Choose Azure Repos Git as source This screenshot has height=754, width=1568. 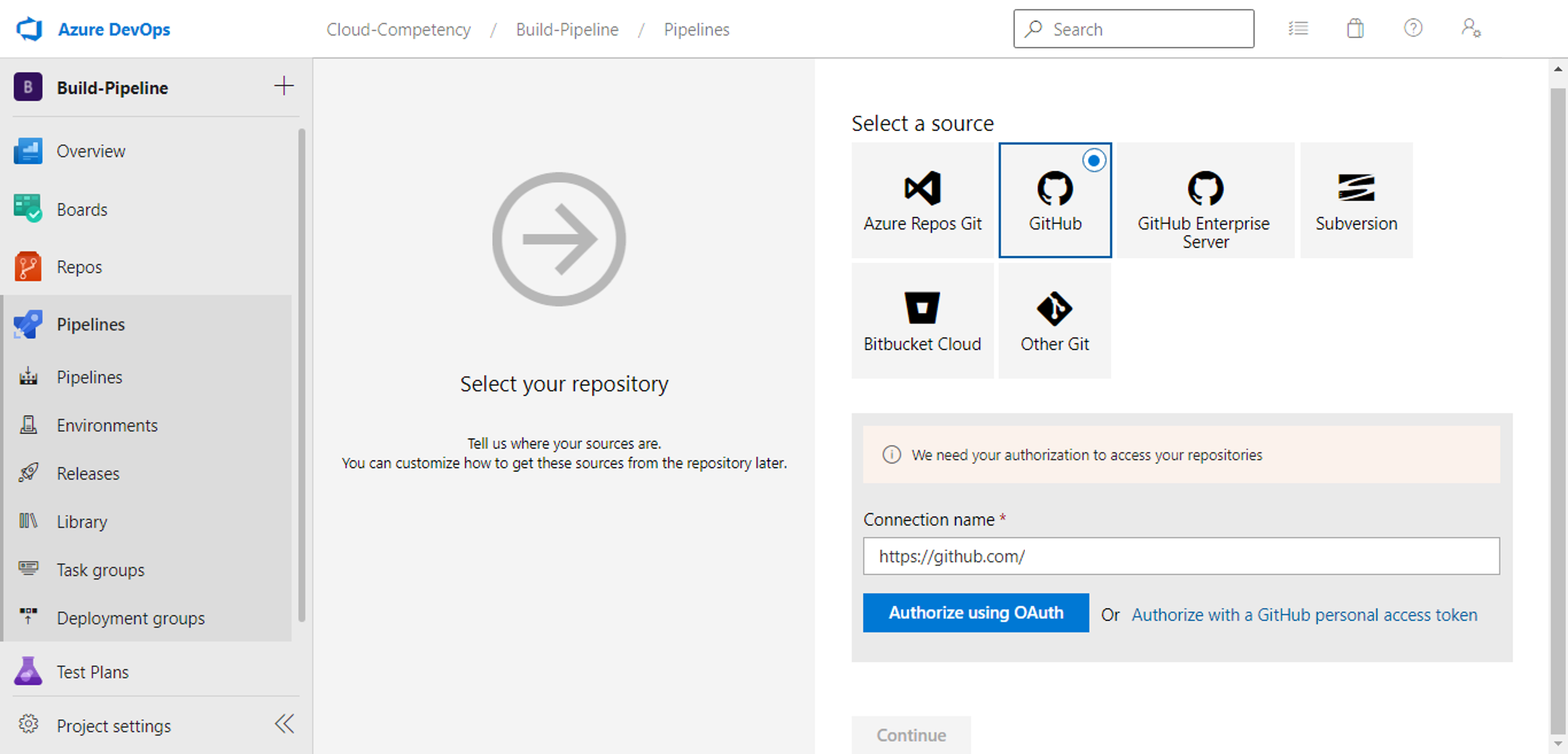coord(922,200)
